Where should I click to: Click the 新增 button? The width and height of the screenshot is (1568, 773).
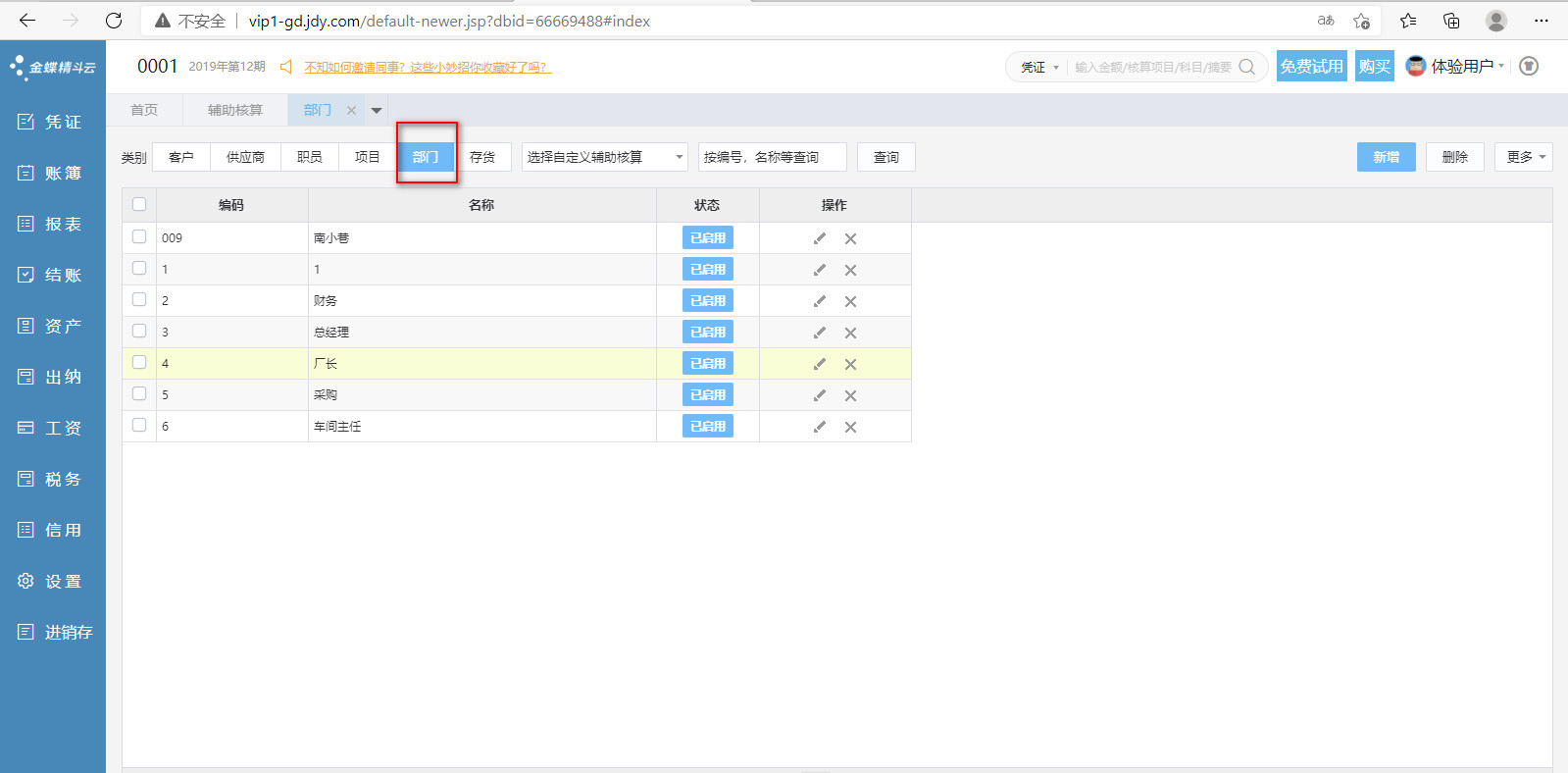coord(1387,157)
